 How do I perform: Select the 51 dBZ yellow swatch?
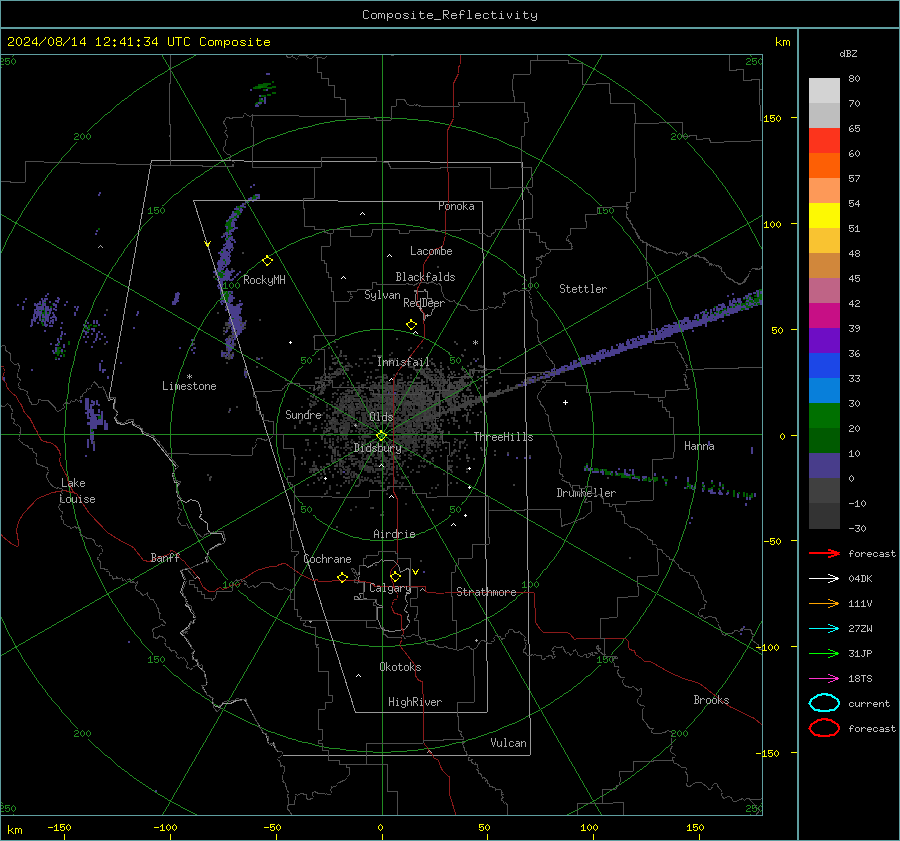(x=824, y=215)
